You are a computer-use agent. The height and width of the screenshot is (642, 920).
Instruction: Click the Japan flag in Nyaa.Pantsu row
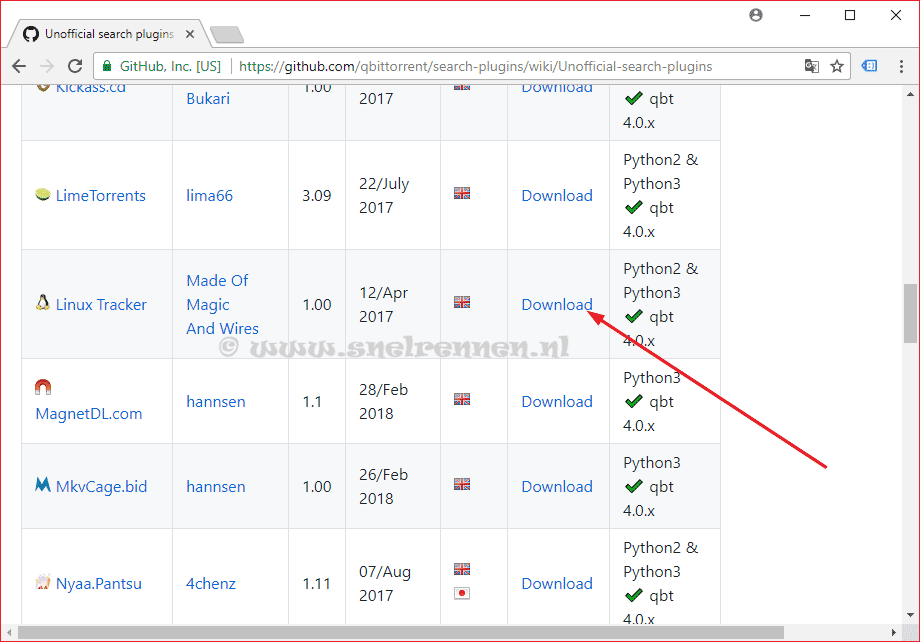(x=462, y=593)
